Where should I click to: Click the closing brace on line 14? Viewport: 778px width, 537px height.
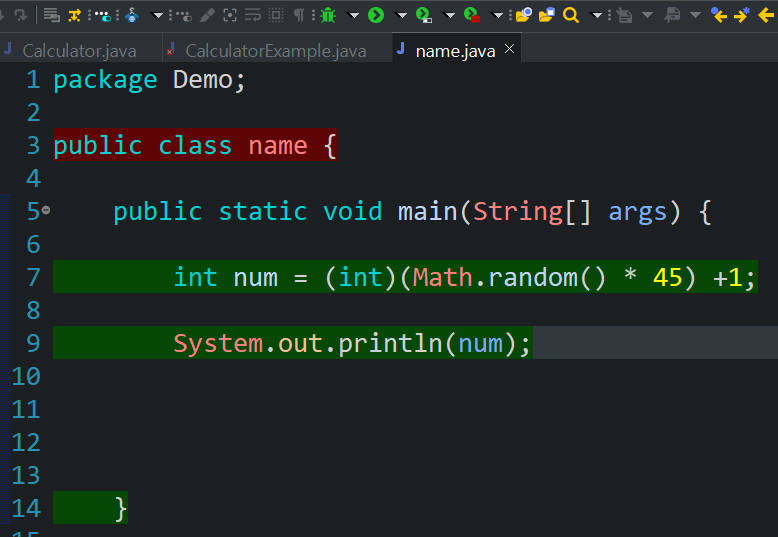tap(121, 508)
